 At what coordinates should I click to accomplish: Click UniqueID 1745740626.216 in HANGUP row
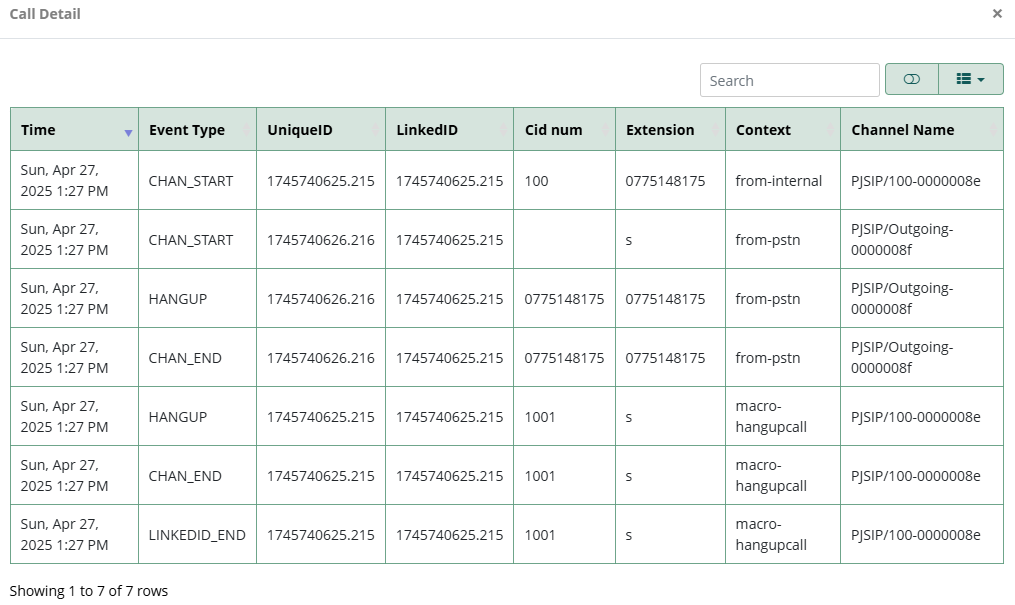point(320,299)
